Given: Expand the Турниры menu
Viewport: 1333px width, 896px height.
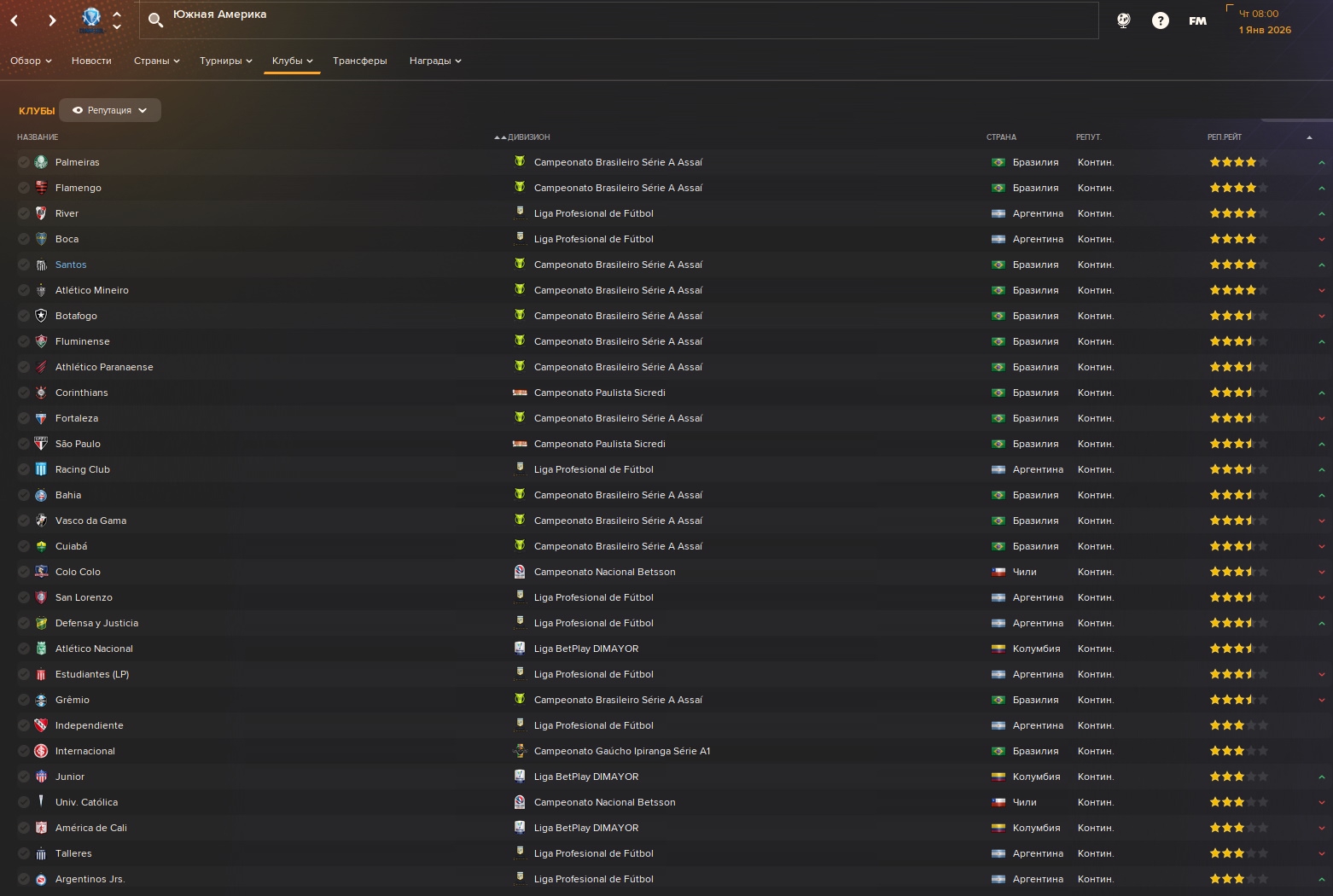Looking at the screenshot, I should click(x=225, y=61).
